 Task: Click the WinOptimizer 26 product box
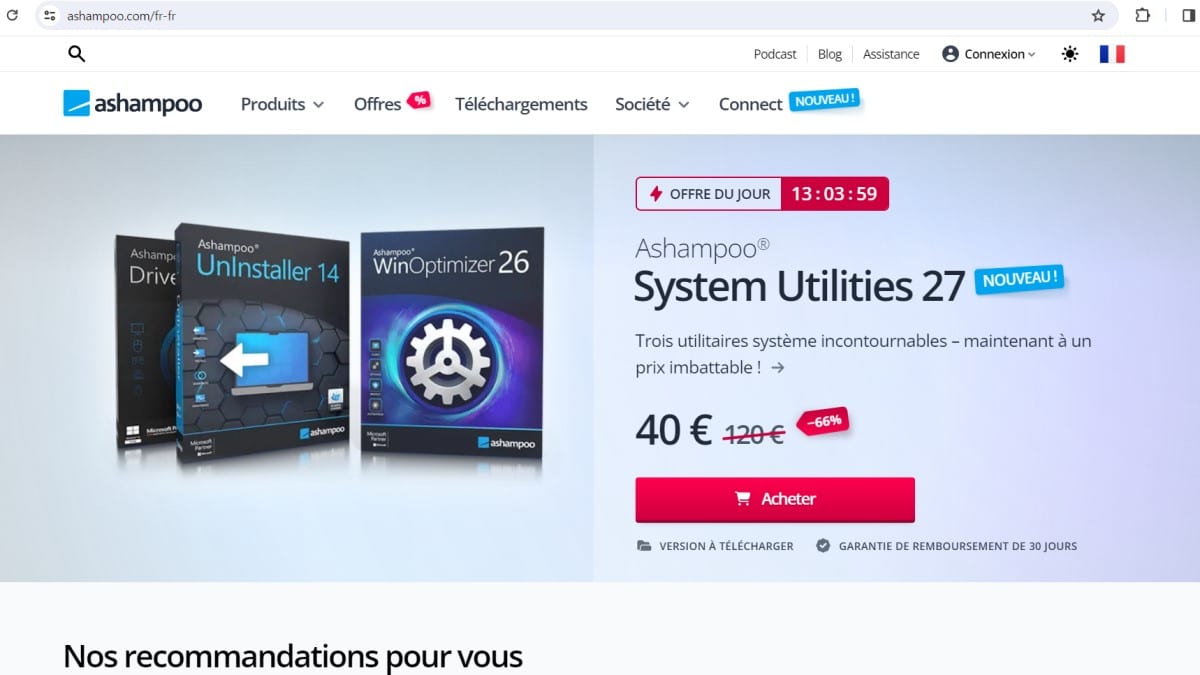[452, 343]
